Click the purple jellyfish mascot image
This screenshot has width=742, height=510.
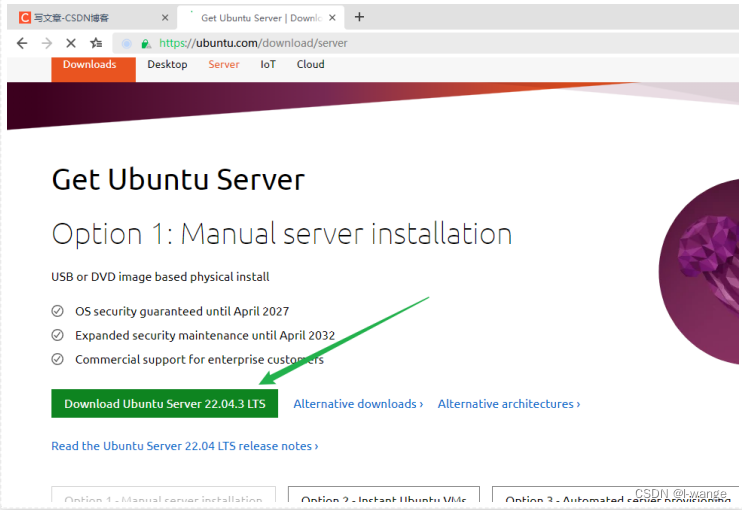click(x=699, y=272)
